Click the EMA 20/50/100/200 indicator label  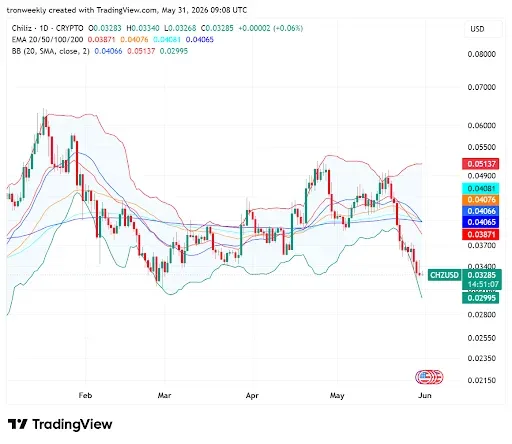pos(47,39)
